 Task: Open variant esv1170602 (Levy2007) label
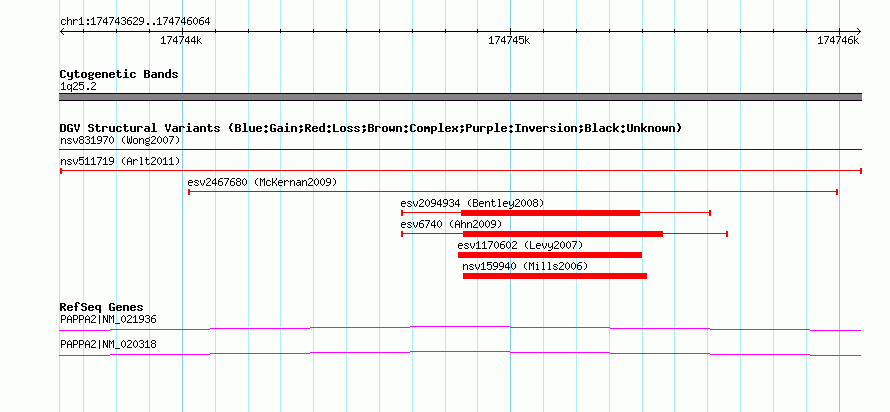[520, 245]
